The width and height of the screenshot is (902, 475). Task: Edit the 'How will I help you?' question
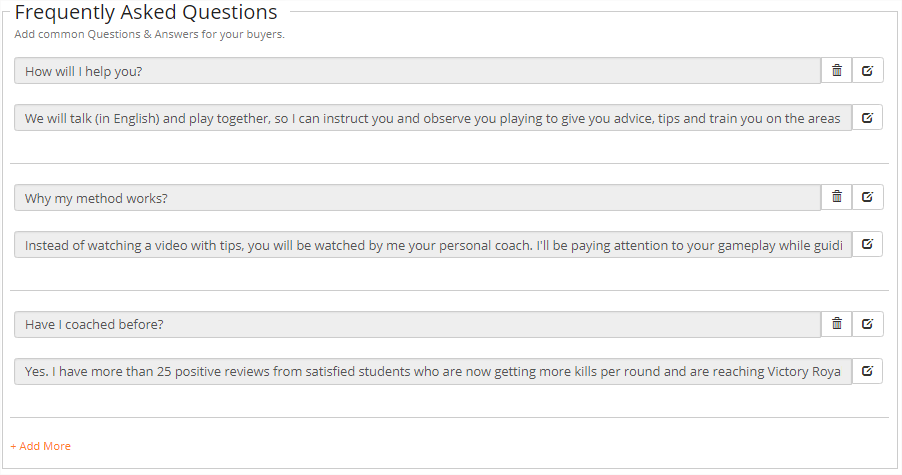(x=867, y=70)
